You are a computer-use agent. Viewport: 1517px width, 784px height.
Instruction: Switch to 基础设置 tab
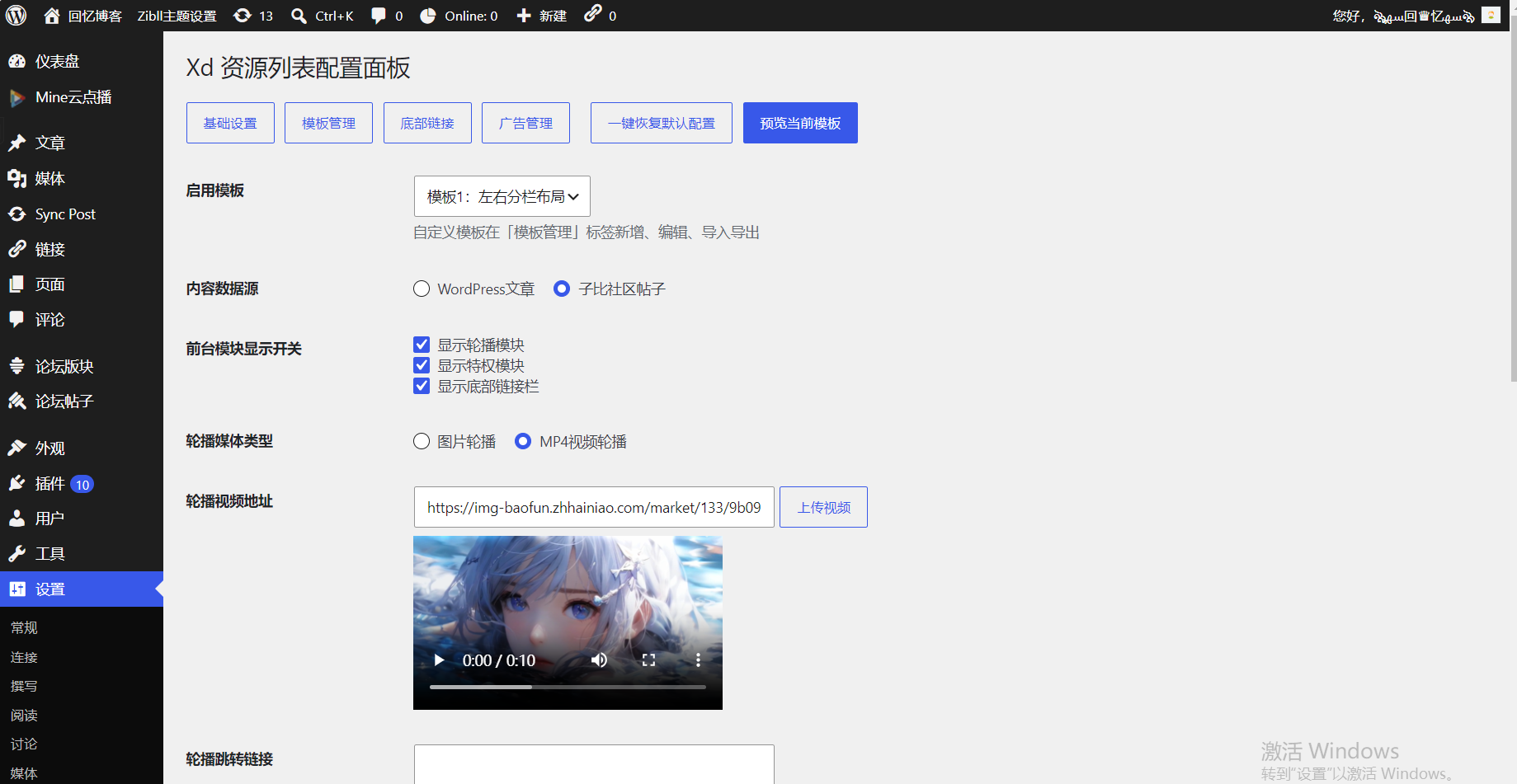click(x=230, y=123)
